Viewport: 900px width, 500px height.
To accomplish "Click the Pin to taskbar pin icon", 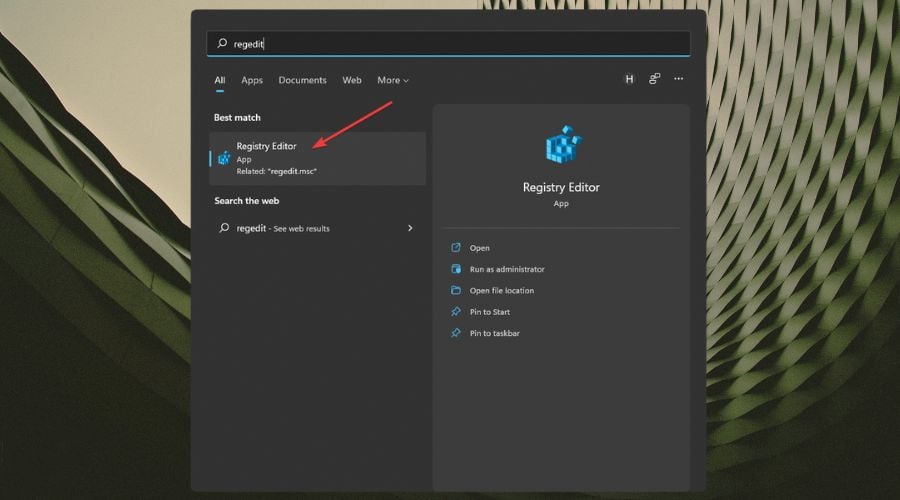I will [456, 333].
